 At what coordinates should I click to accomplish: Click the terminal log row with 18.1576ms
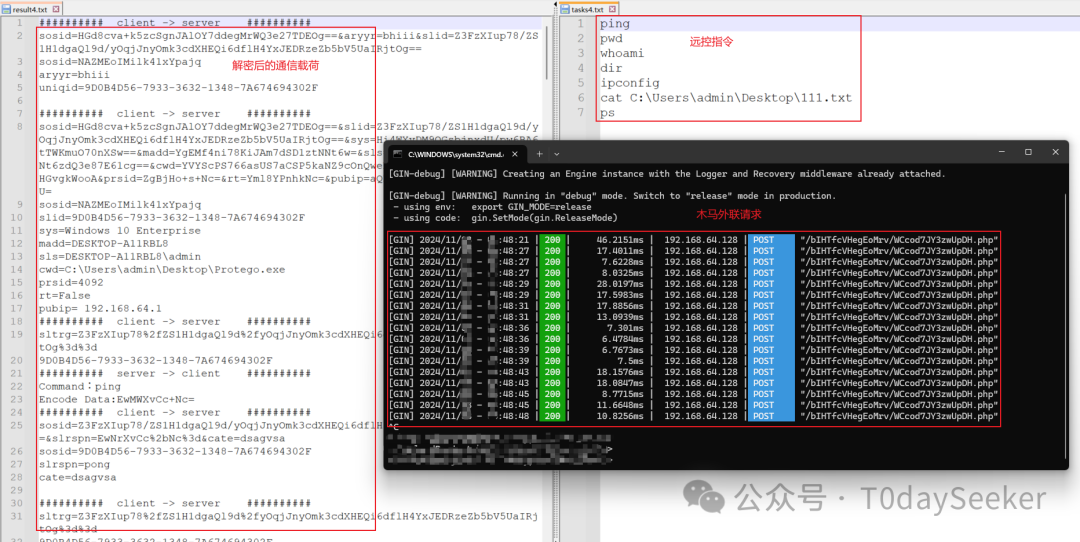(694, 372)
